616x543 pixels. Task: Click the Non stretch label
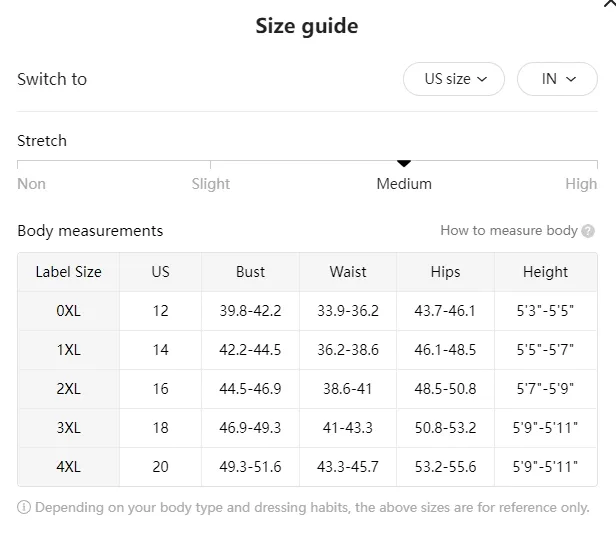(31, 184)
